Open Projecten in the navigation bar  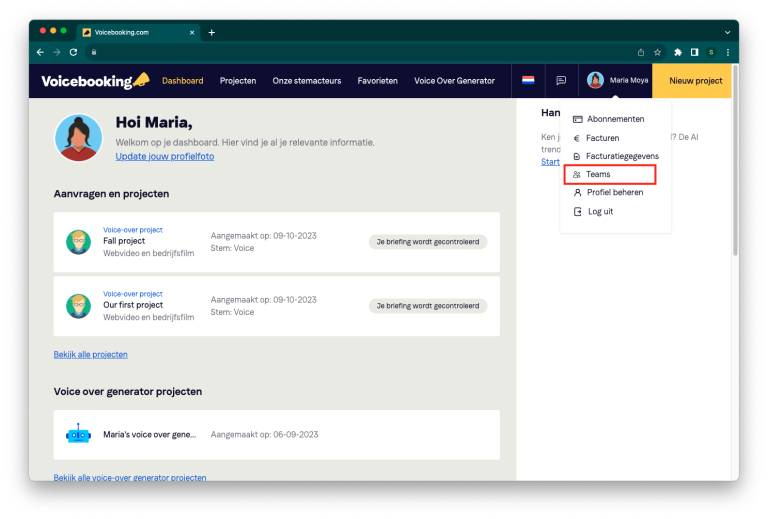point(238,81)
